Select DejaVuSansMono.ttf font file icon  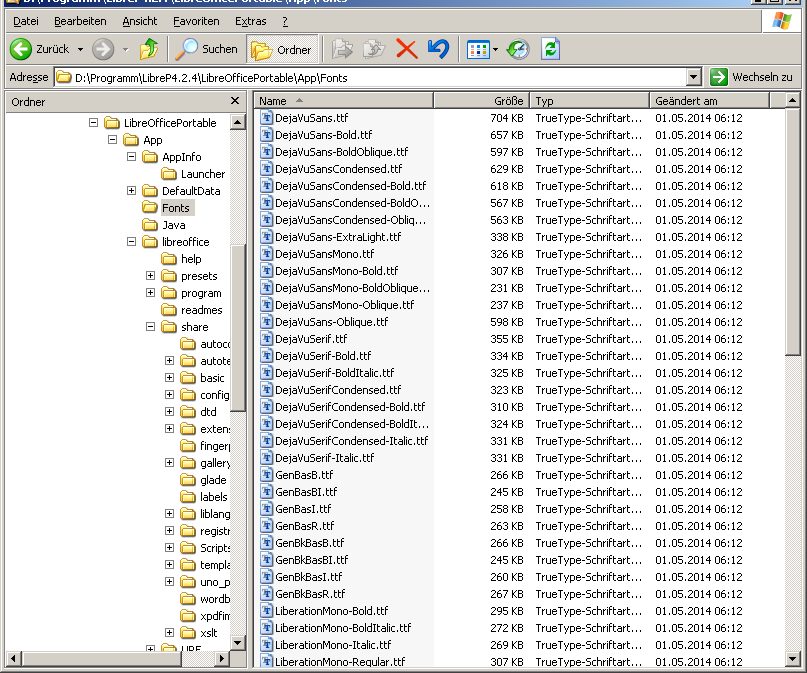pyautogui.click(x=266, y=254)
